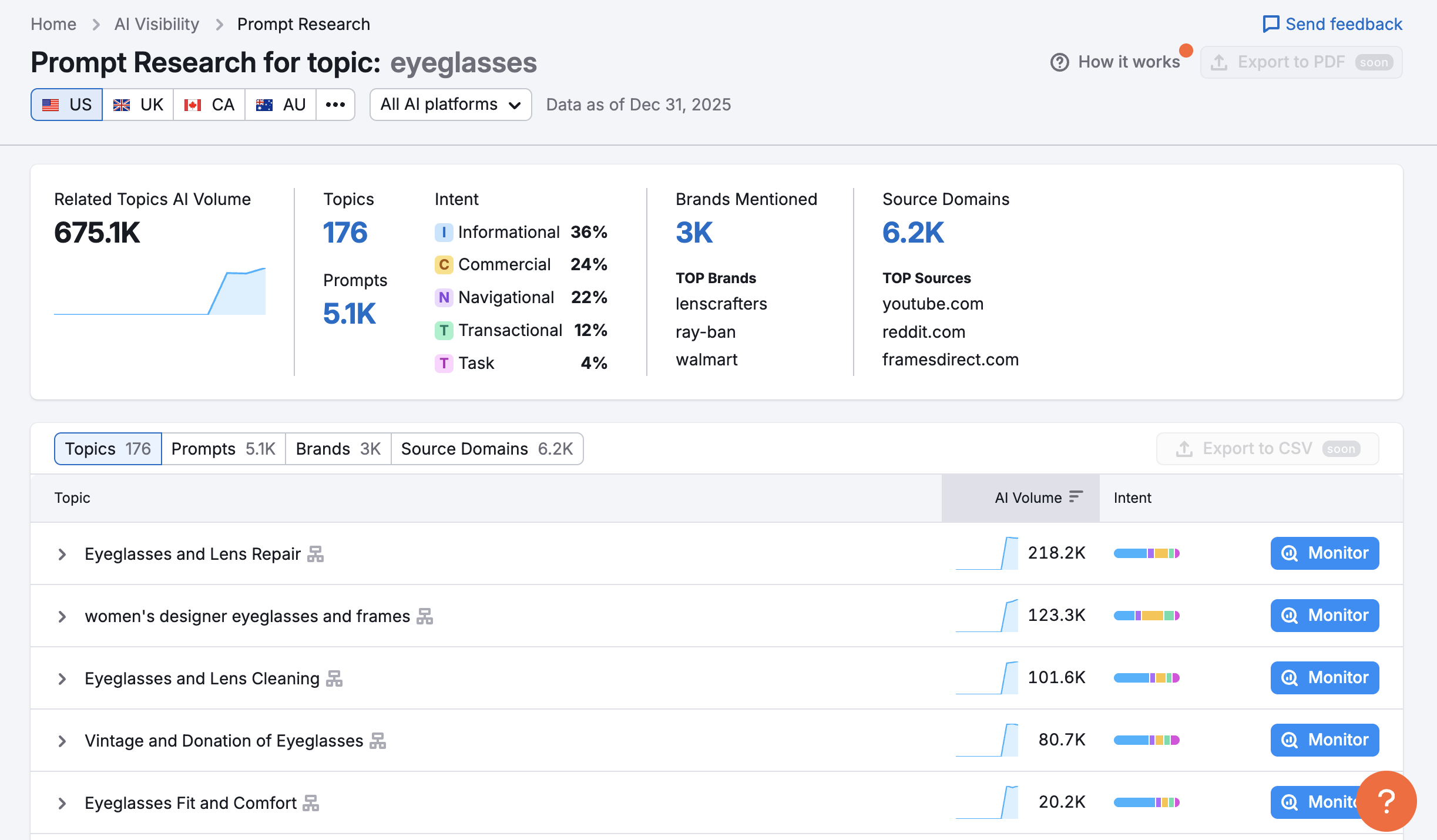This screenshot has width=1437, height=840.
Task: Switch to the Prompts tab
Action: coord(223,449)
